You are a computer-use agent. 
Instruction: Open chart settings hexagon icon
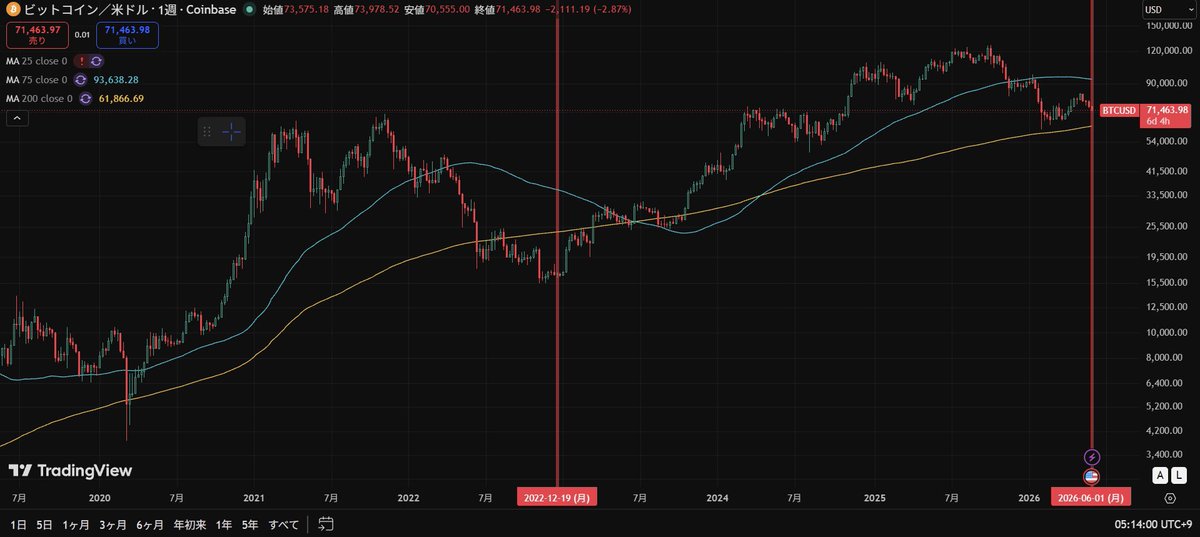click(1170, 497)
